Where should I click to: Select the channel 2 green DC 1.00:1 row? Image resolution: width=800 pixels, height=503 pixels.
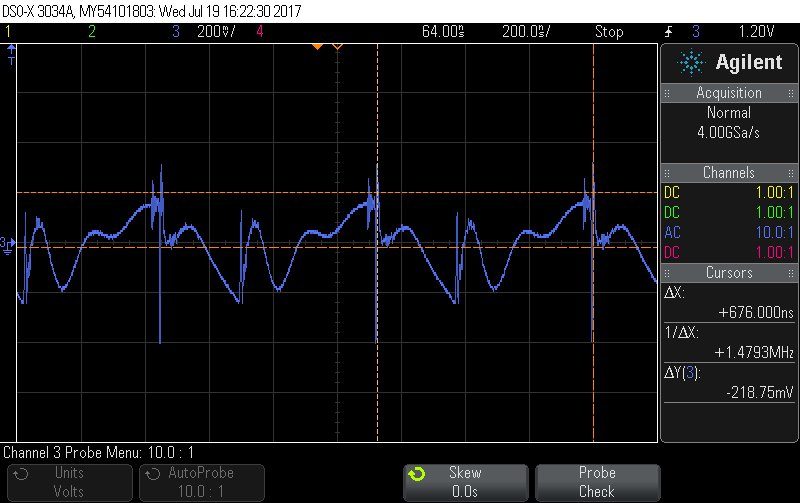tap(729, 213)
